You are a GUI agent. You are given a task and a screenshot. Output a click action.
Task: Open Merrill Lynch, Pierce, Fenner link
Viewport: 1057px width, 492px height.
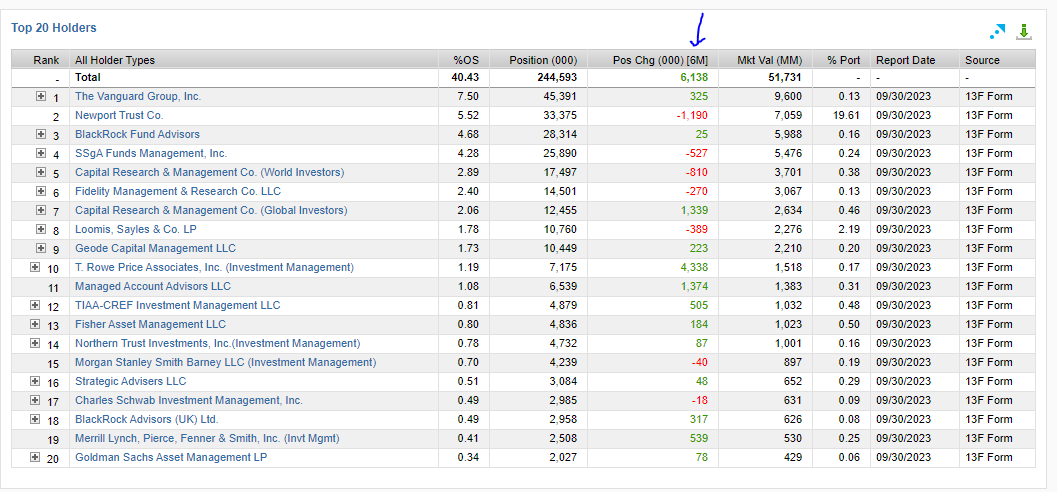[207, 438]
